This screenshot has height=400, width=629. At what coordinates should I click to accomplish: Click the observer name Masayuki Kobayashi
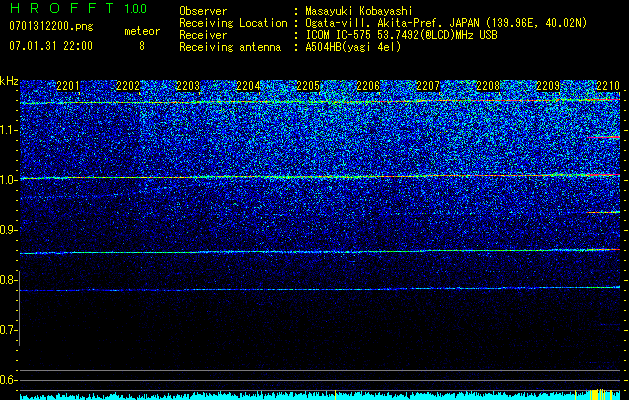359,11
